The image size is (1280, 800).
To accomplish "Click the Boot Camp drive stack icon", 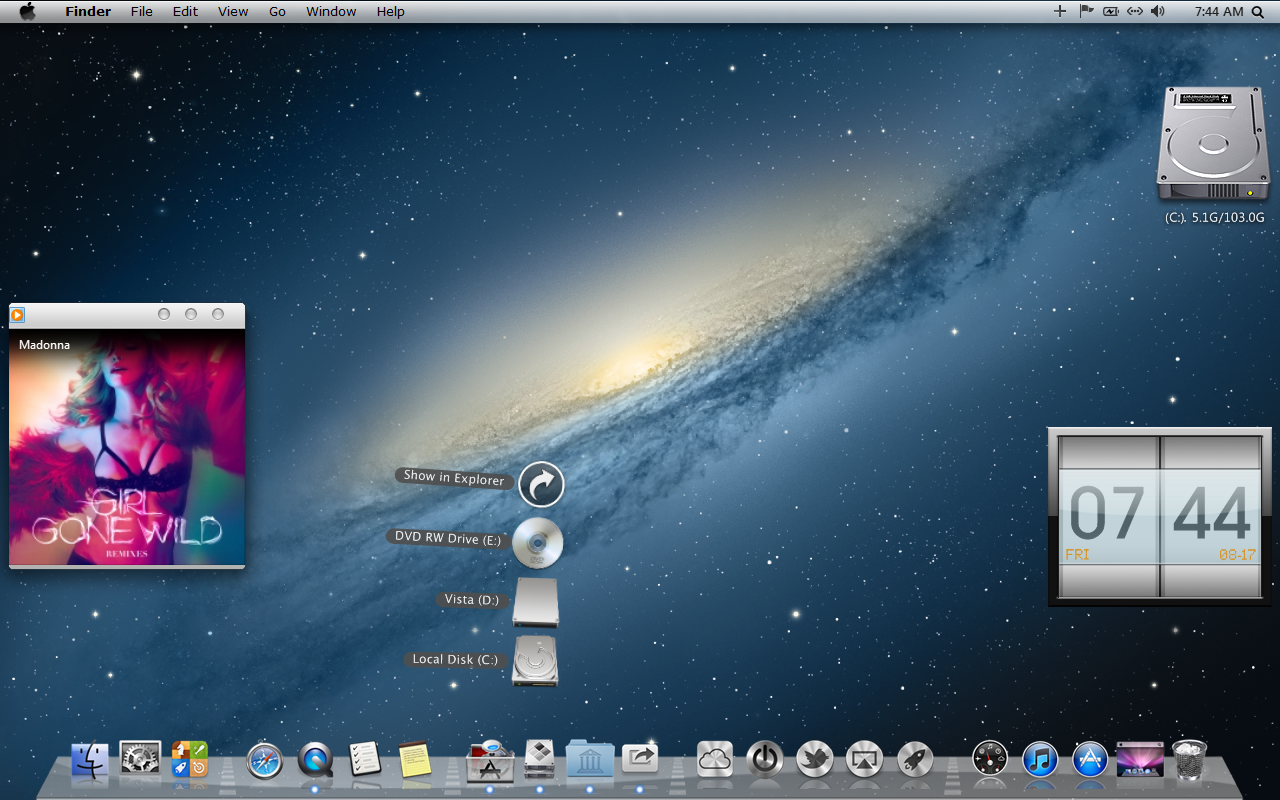I will (540, 760).
